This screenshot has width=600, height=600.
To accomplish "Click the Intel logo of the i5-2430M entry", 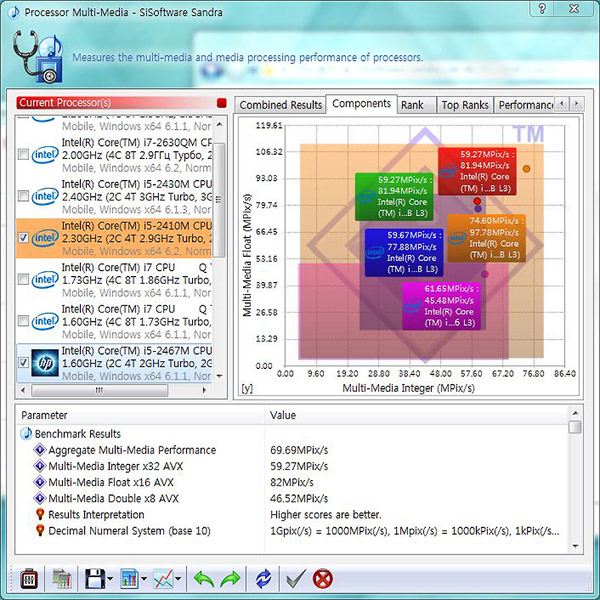I will tap(45, 196).
